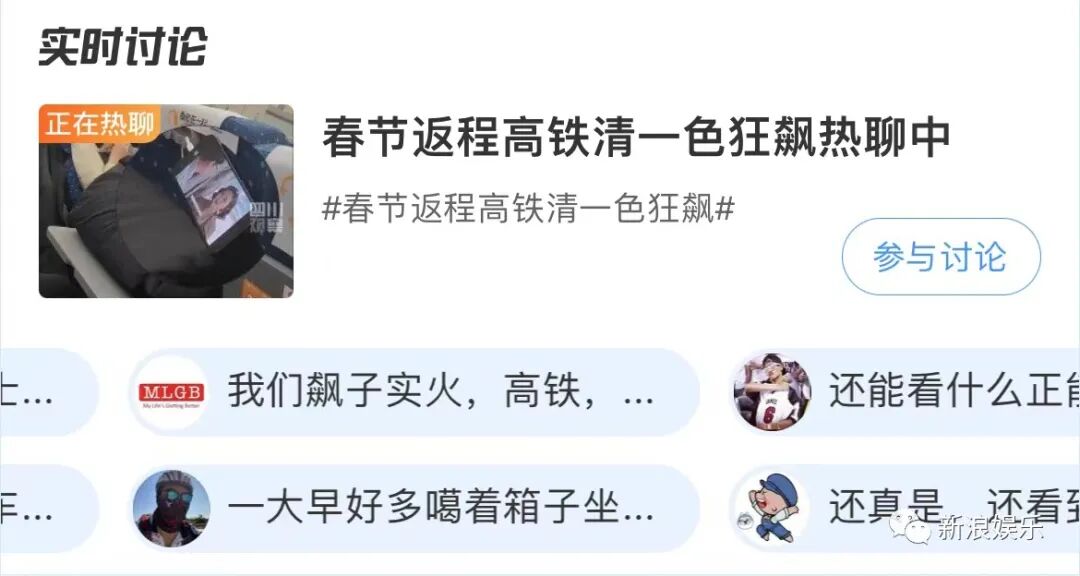Click the basketball jersey number 6 avatar
1080x576 pixels.
772,392
